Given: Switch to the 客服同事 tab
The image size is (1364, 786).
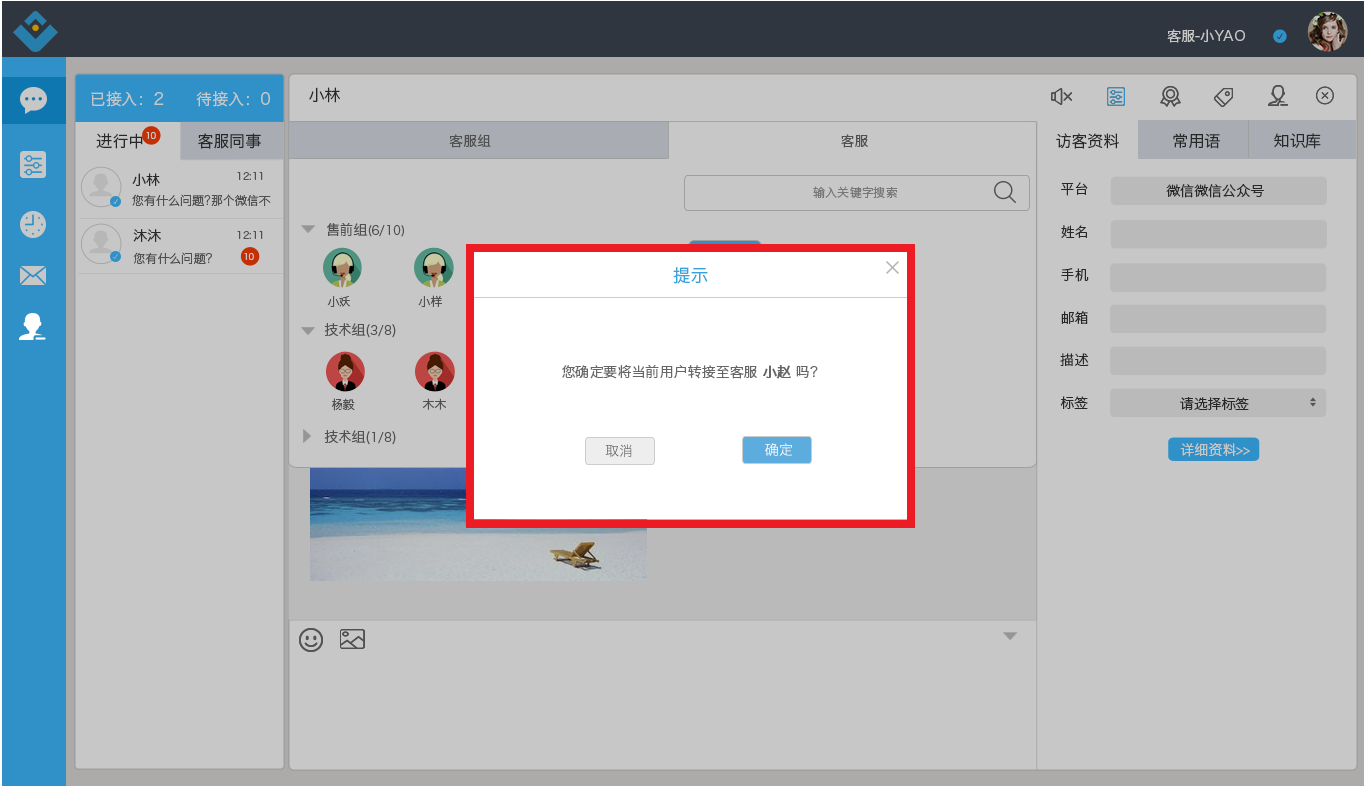Looking at the screenshot, I should point(230,141).
